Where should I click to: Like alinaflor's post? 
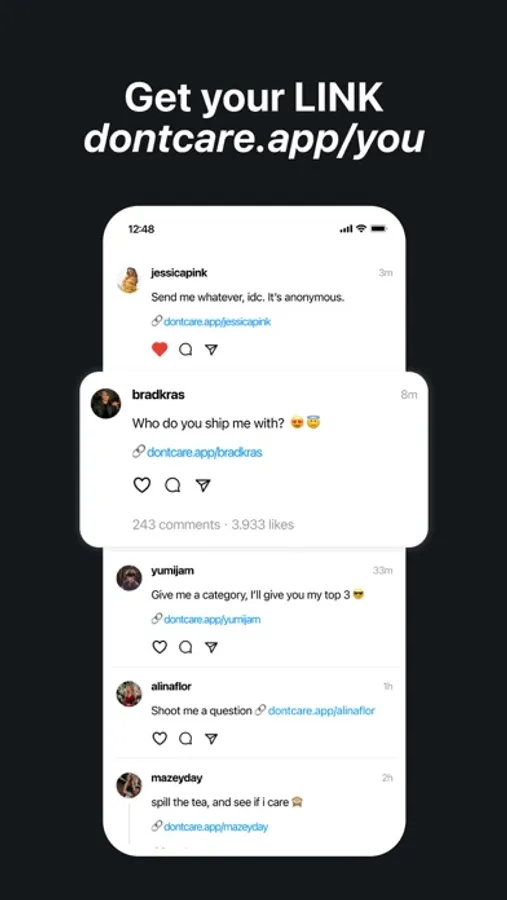coord(160,738)
